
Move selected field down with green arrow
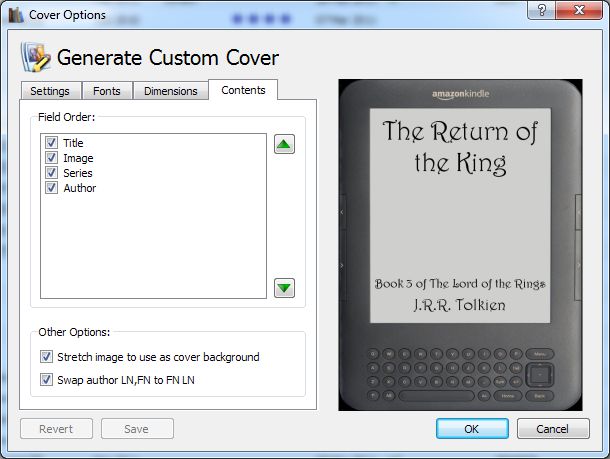[284, 288]
